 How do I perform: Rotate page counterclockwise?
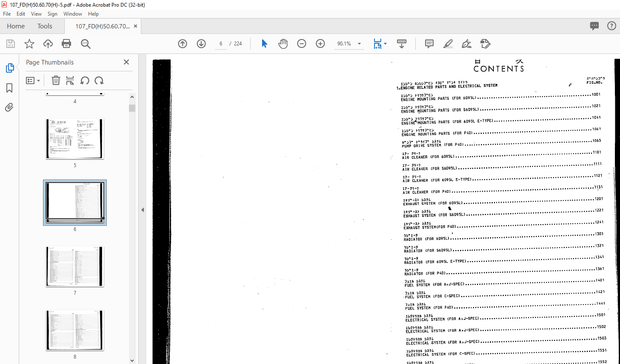coord(85,81)
